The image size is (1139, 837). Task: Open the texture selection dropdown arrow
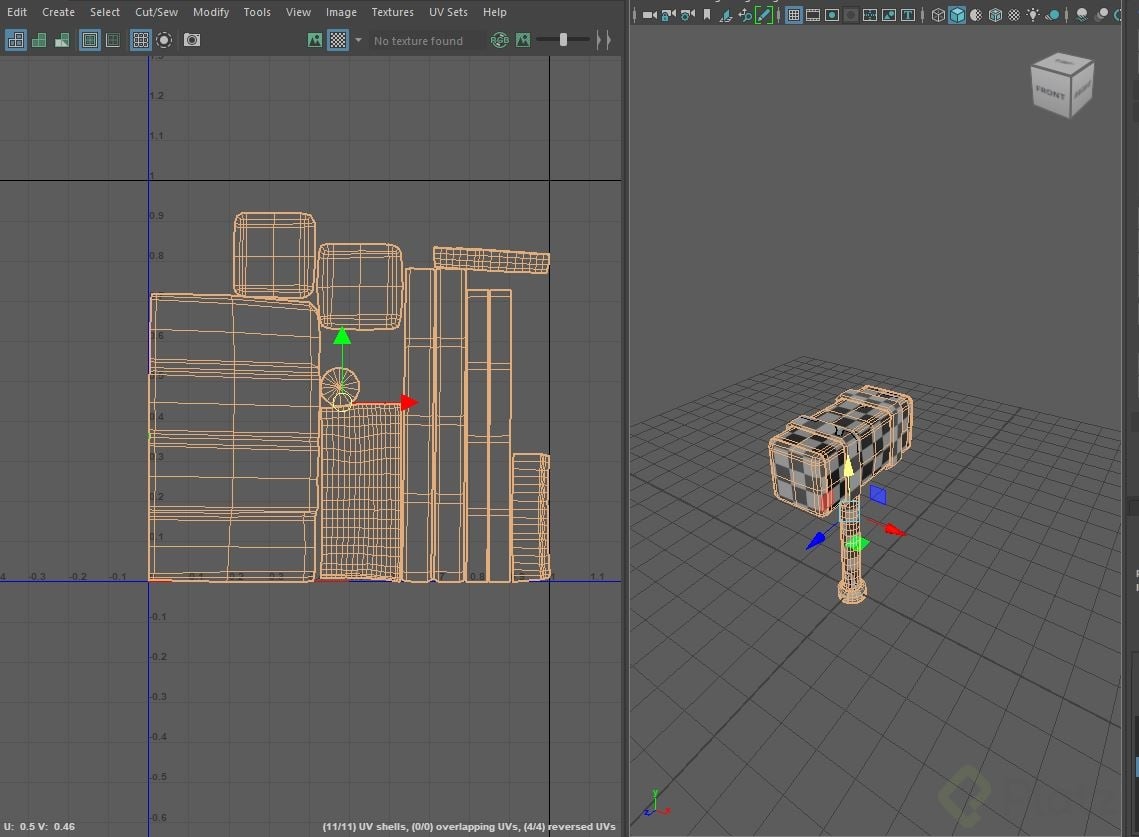tap(358, 40)
